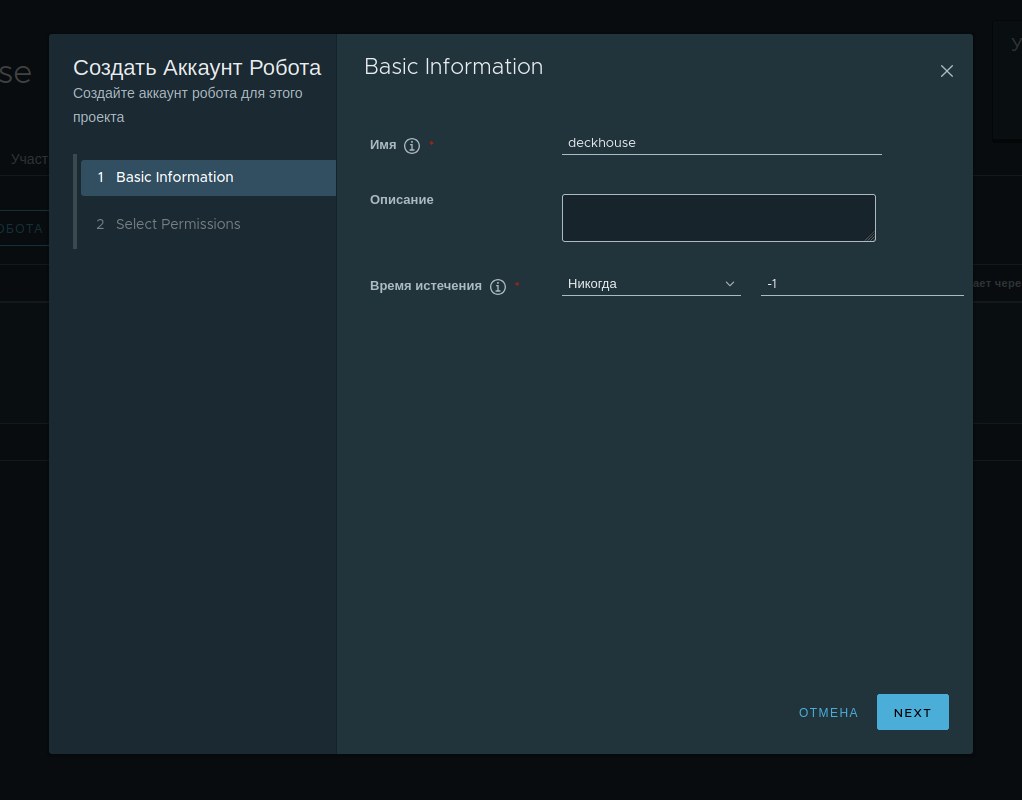Expand the expiration time options list
Viewport: 1022px width, 800px height.
(650, 283)
